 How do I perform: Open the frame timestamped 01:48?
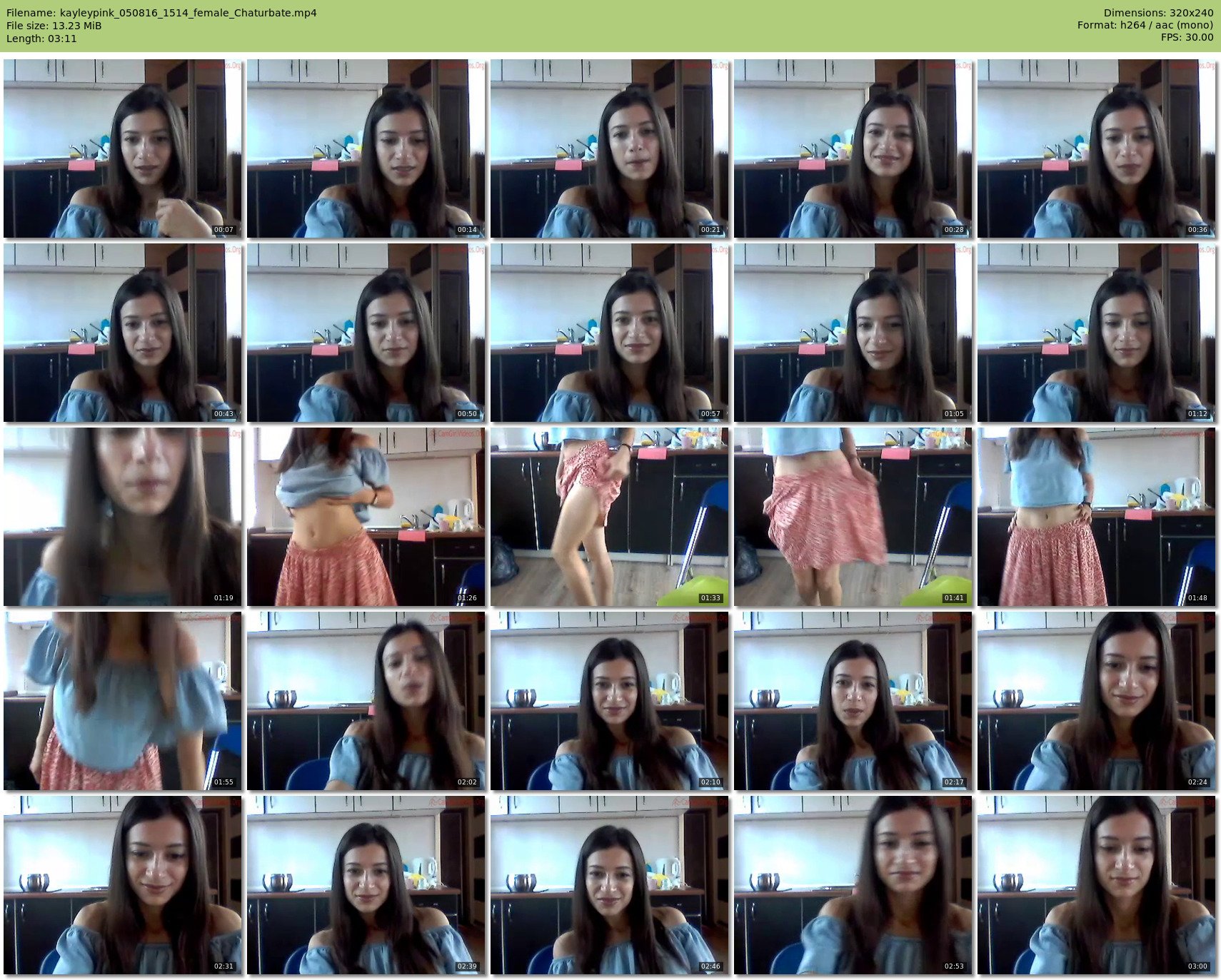[1097, 517]
